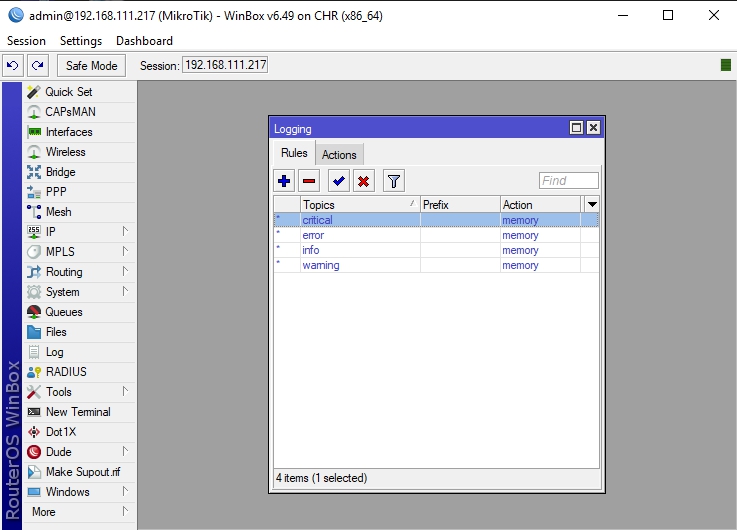The image size is (737, 530).
Task: Expand the More submenu arrow
Action: pyautogui.click(x=125, y=511)
